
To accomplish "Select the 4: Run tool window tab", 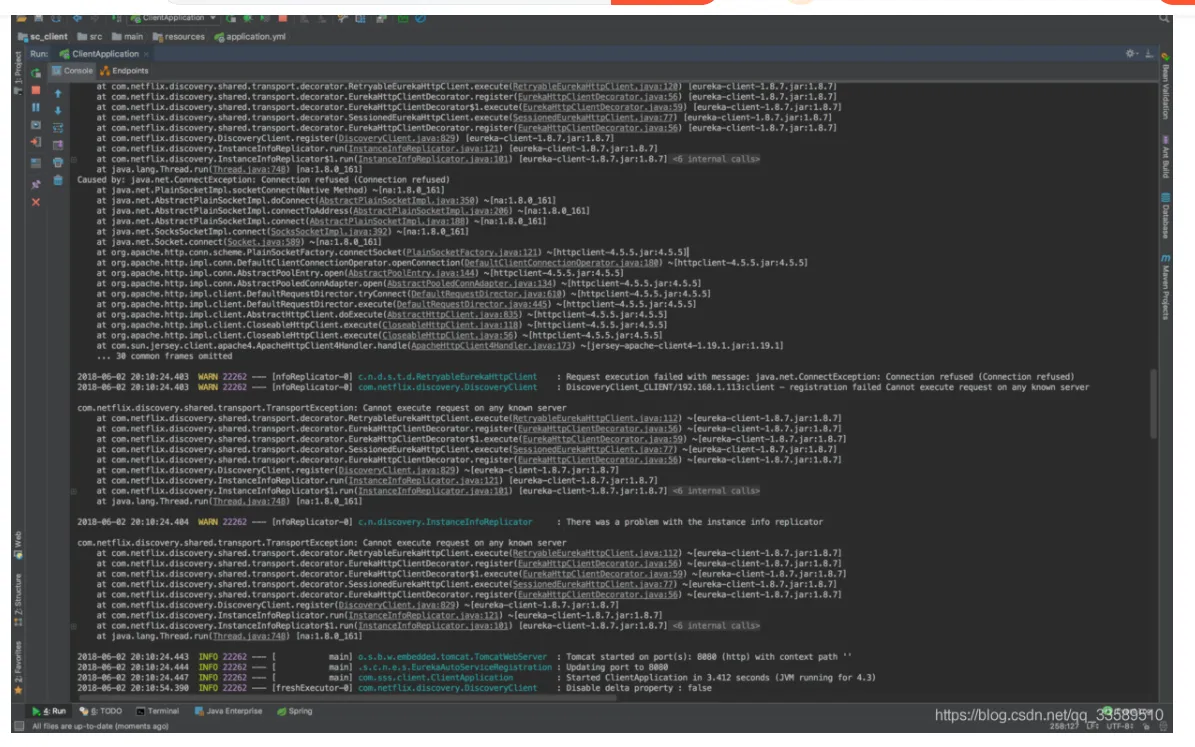I will pos(49,711).
